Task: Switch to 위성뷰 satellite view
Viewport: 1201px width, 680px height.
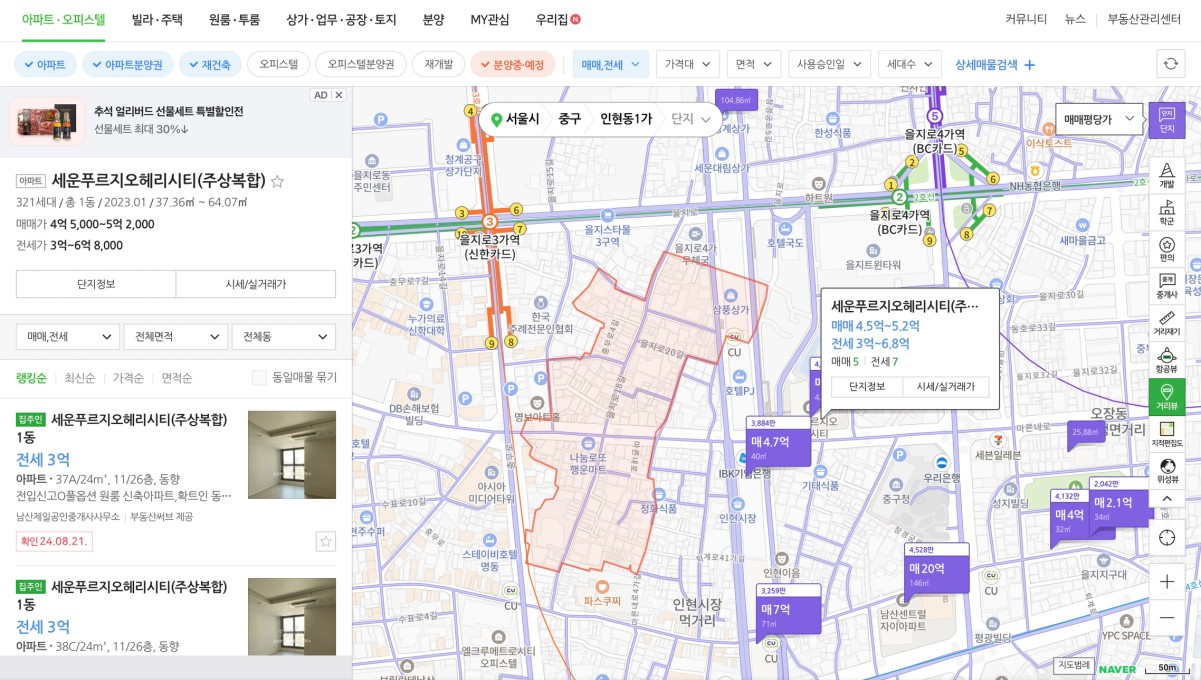Action: tap(1167, 470)
